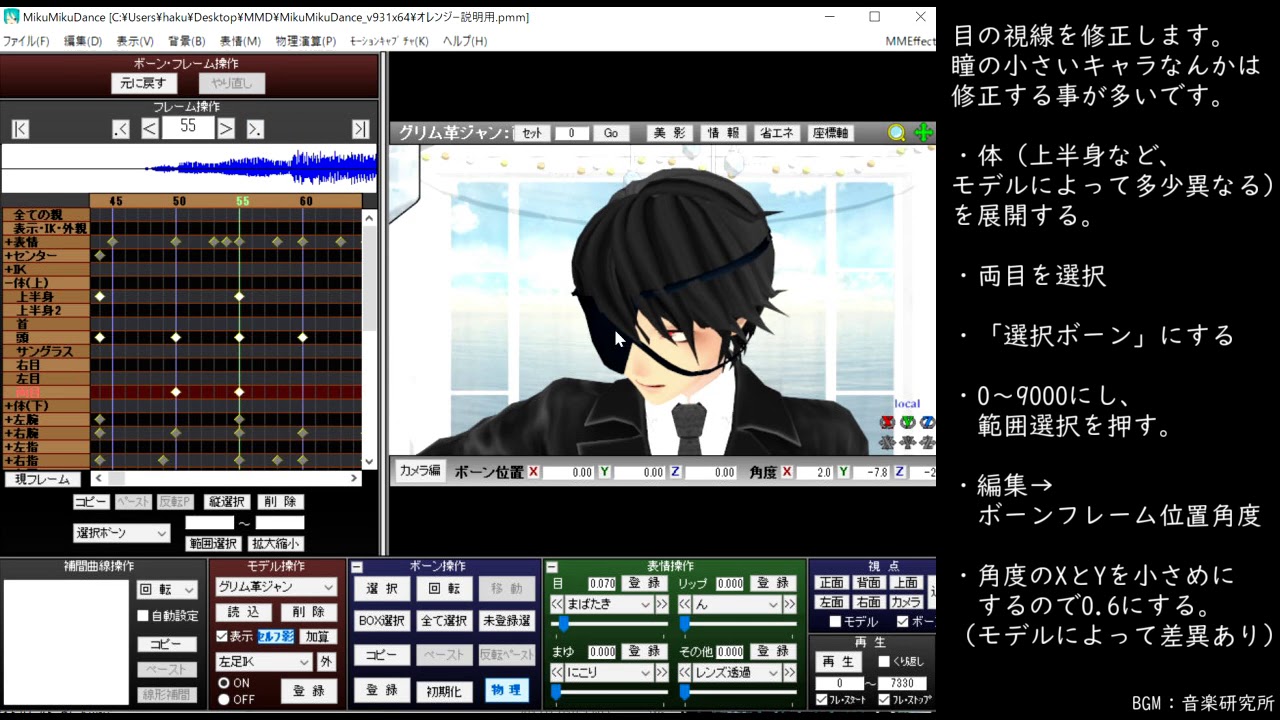Click the green Y local axis icon
The height and width of the screenshot is (720, 1280).
[x=907, y=422]
